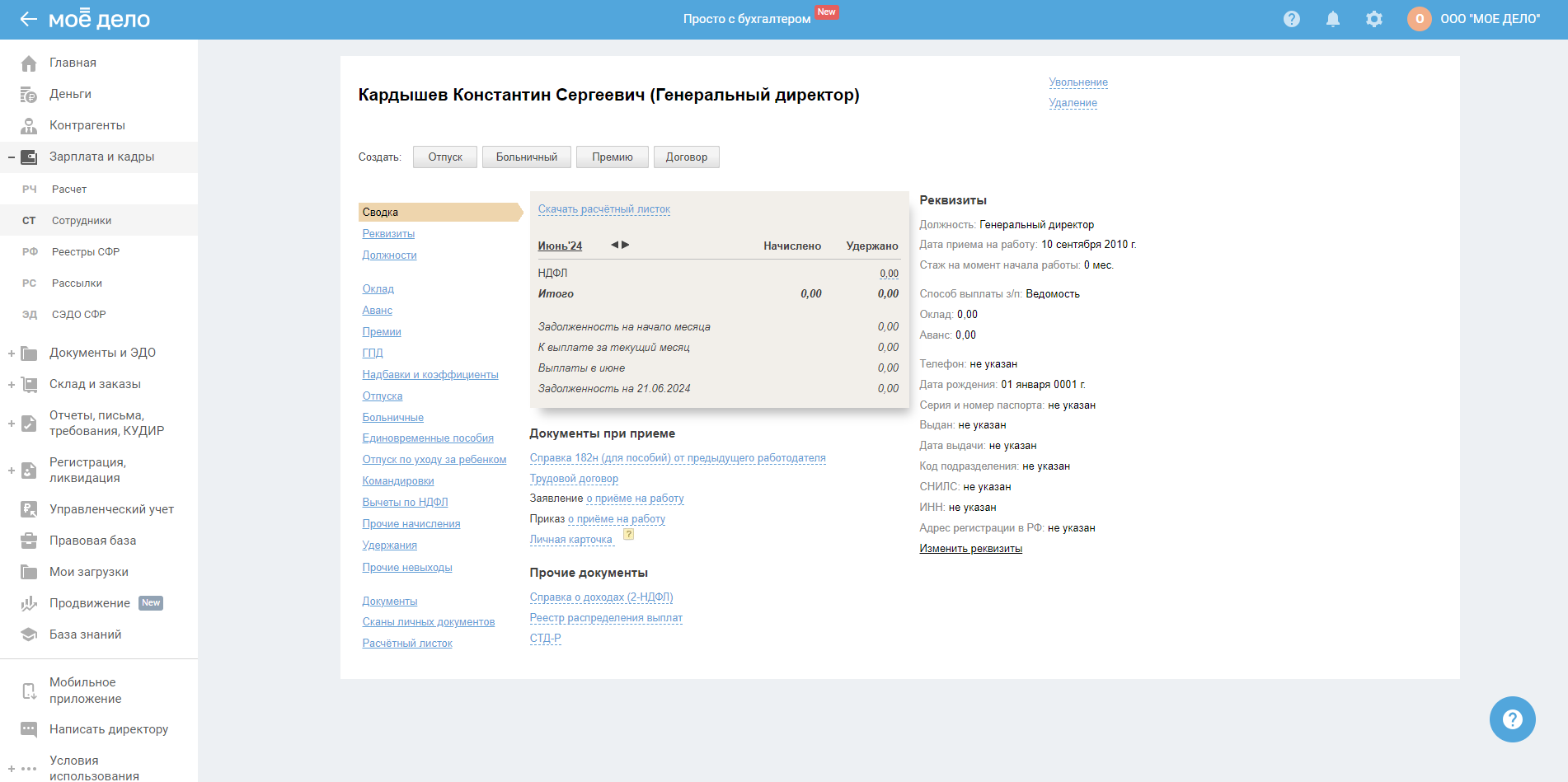1568x782 pixels.
Task: Open the help question mark in header
Action: (1291, 19)
